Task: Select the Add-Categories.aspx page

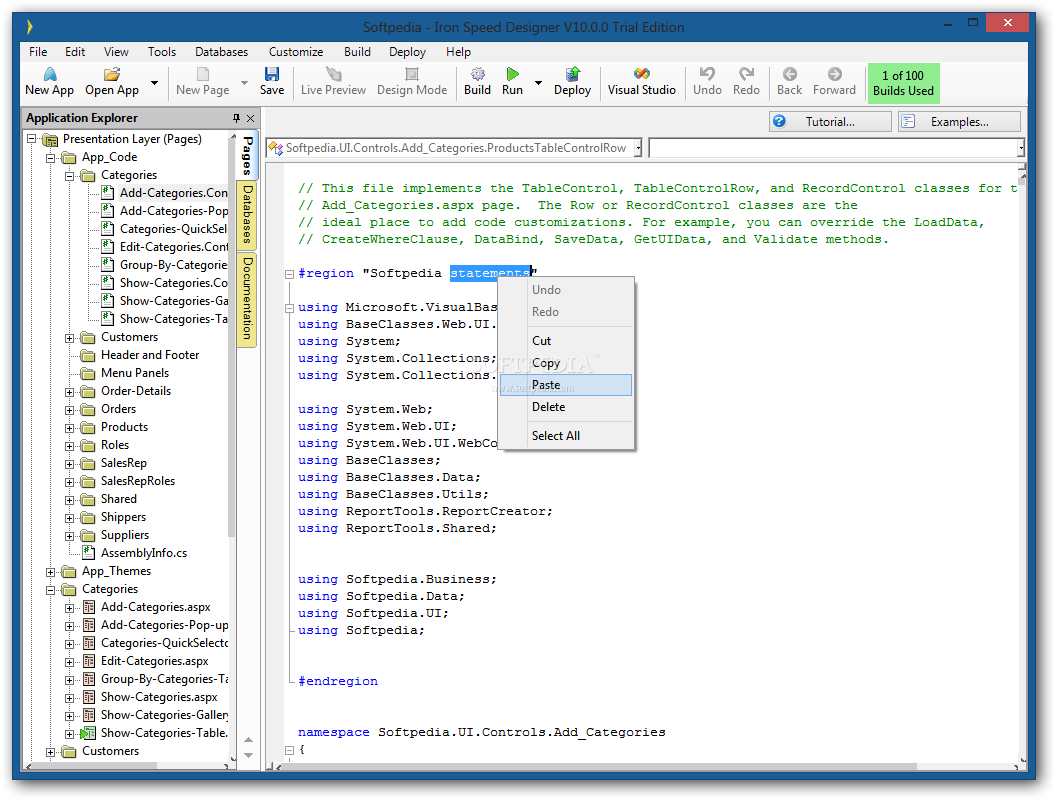Action: click(x=156, y=607)
